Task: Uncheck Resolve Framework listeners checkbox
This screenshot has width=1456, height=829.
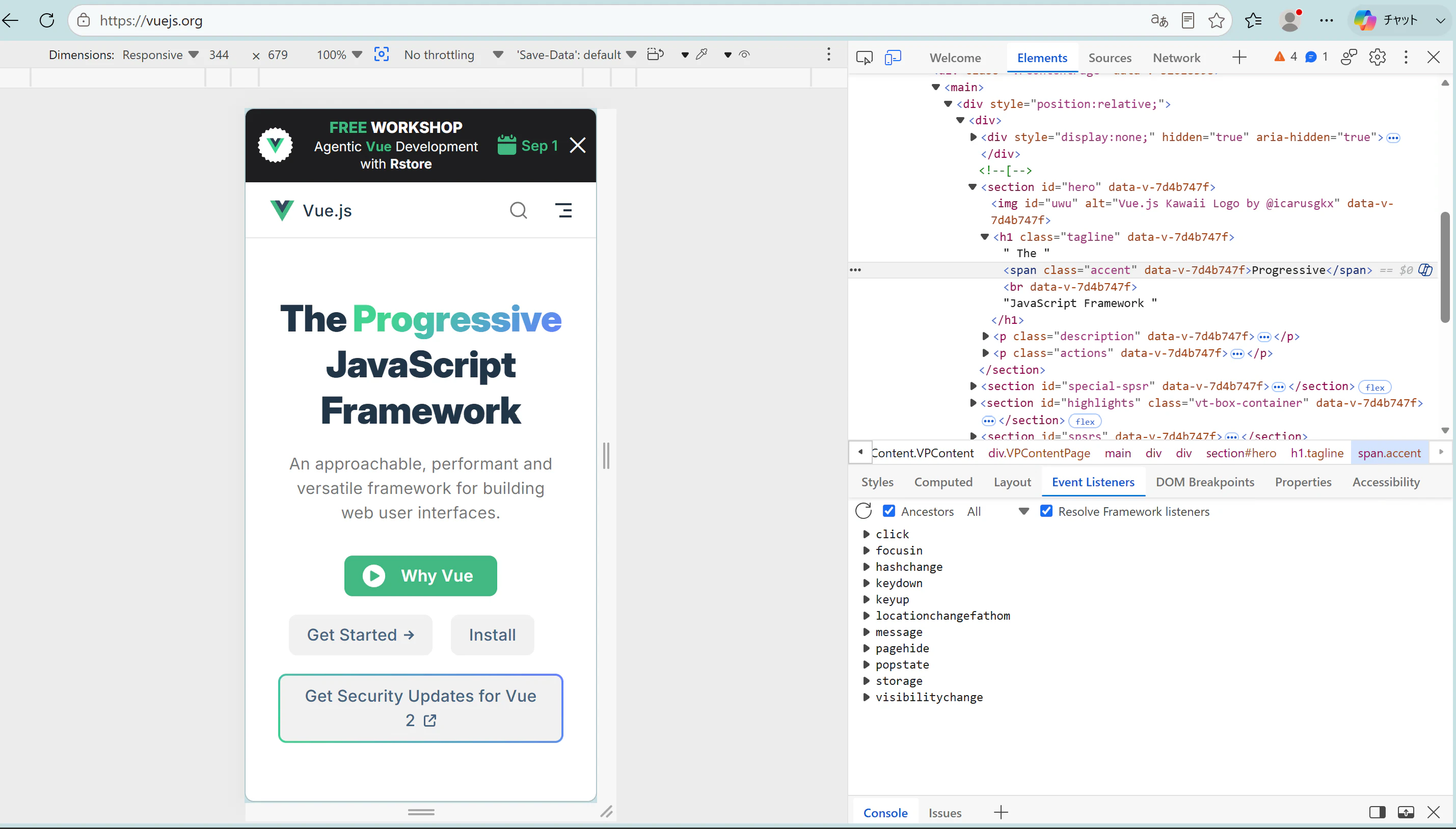Action: (x=1046, y=511)
